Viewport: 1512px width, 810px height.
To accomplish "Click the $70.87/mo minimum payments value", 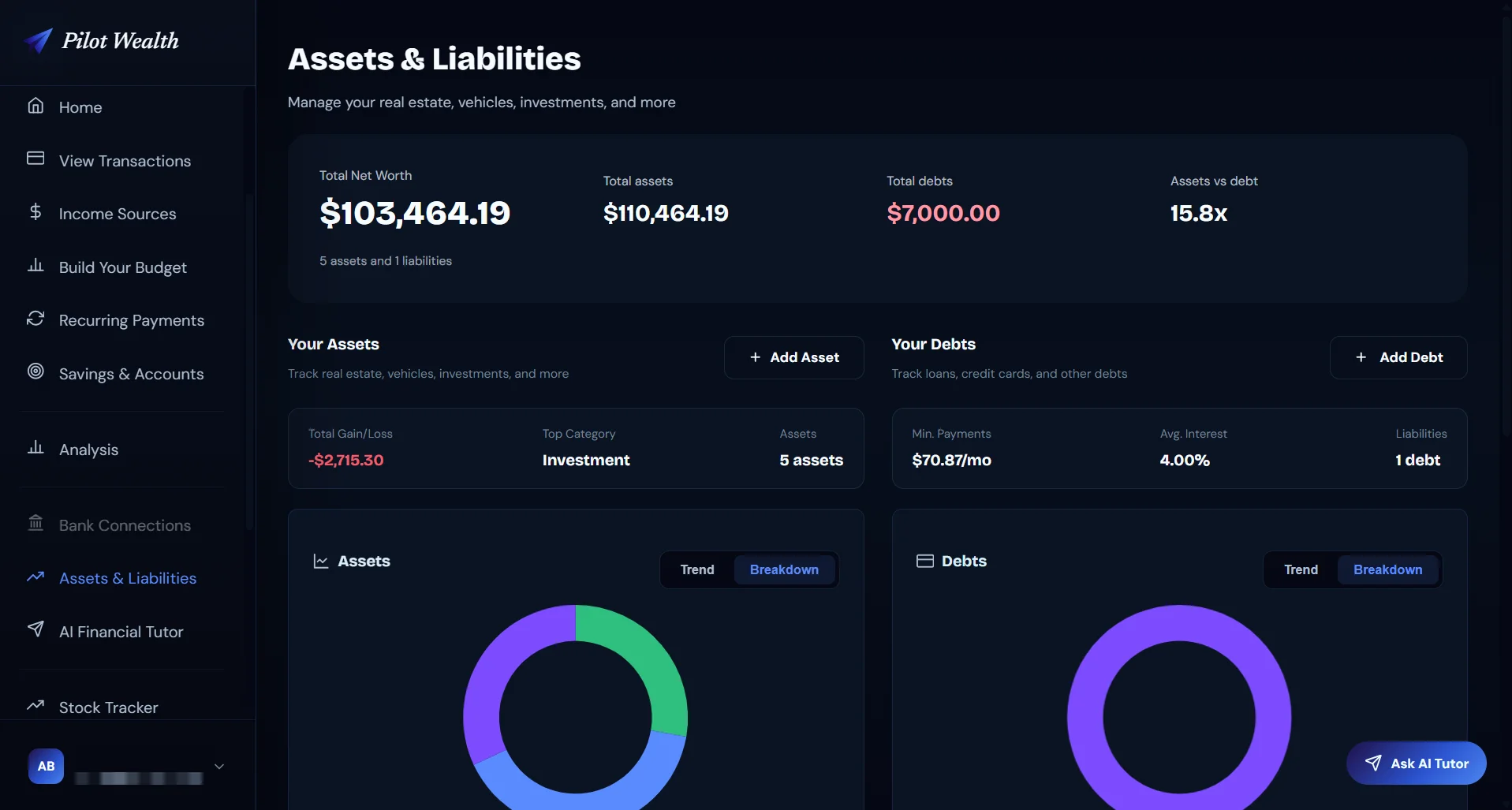I will (952, 460).
